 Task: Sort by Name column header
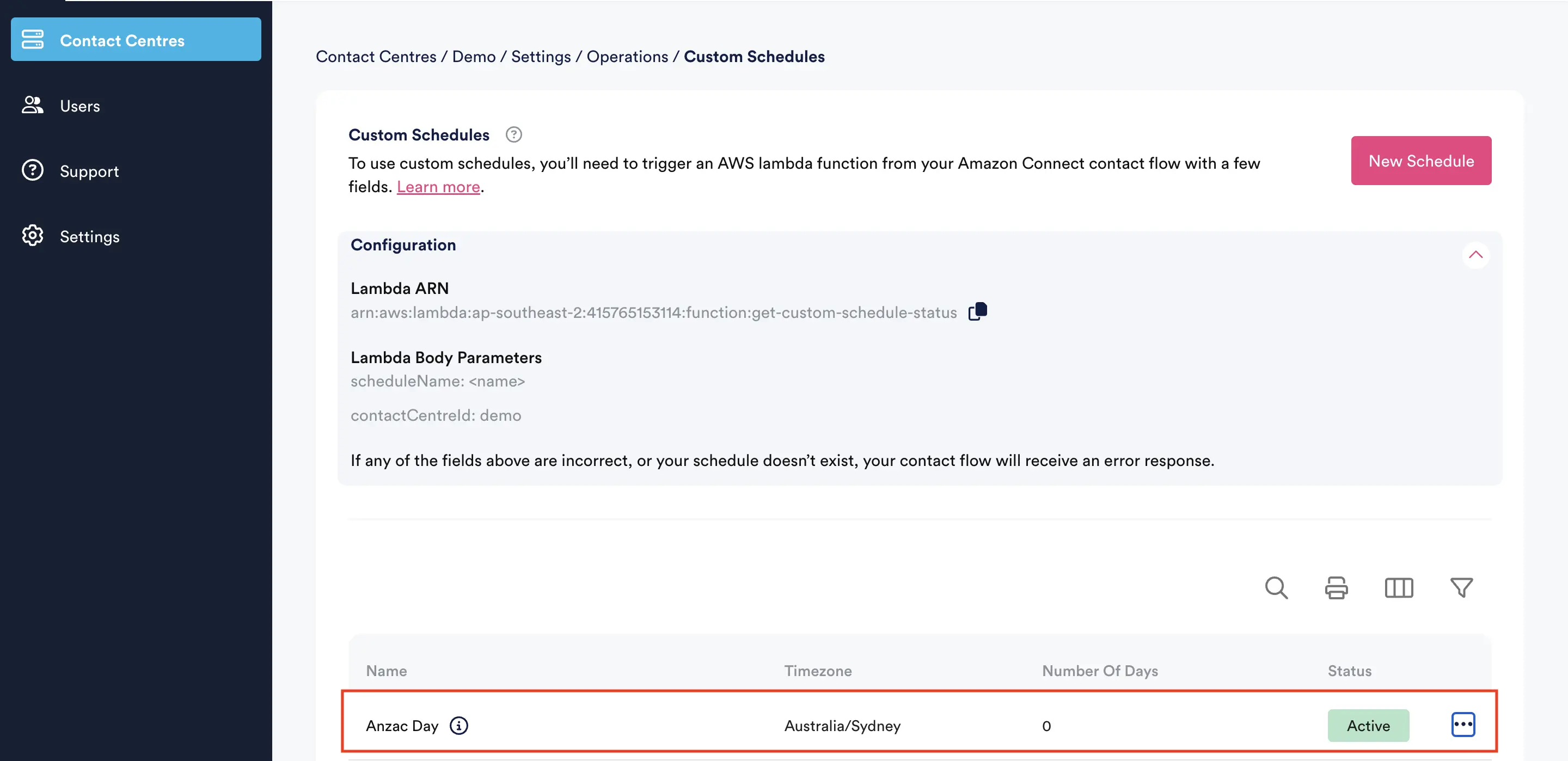(x=386, y=670)
